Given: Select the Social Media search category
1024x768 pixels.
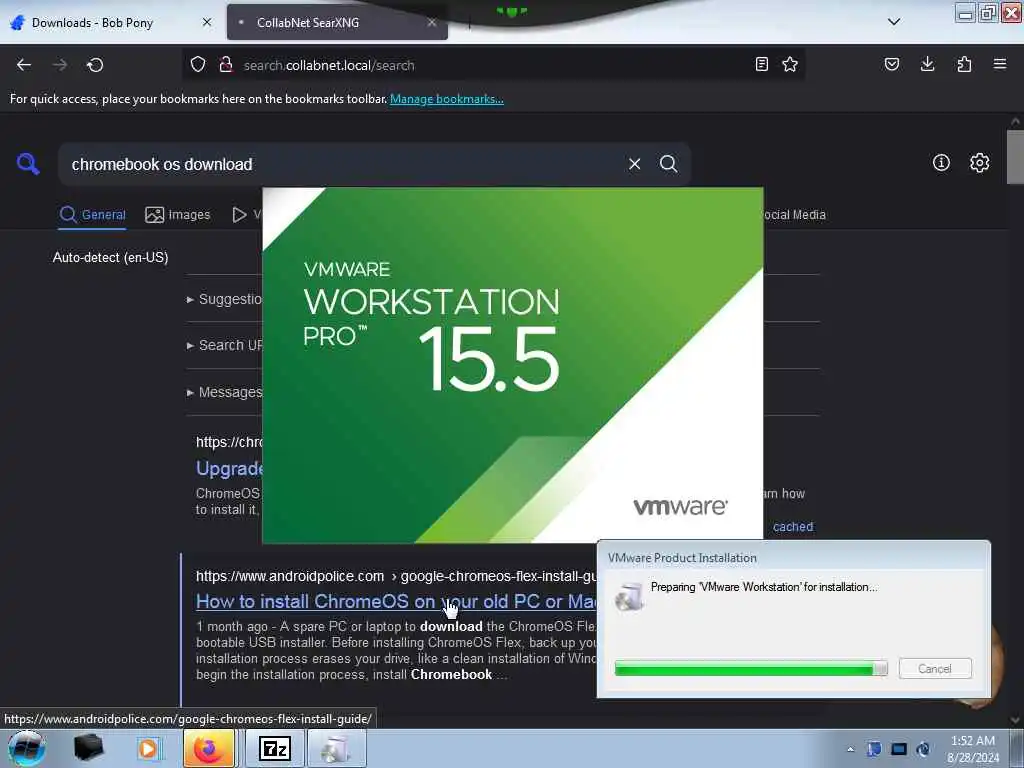Looking at the screenshot, I should click(794, 214).
